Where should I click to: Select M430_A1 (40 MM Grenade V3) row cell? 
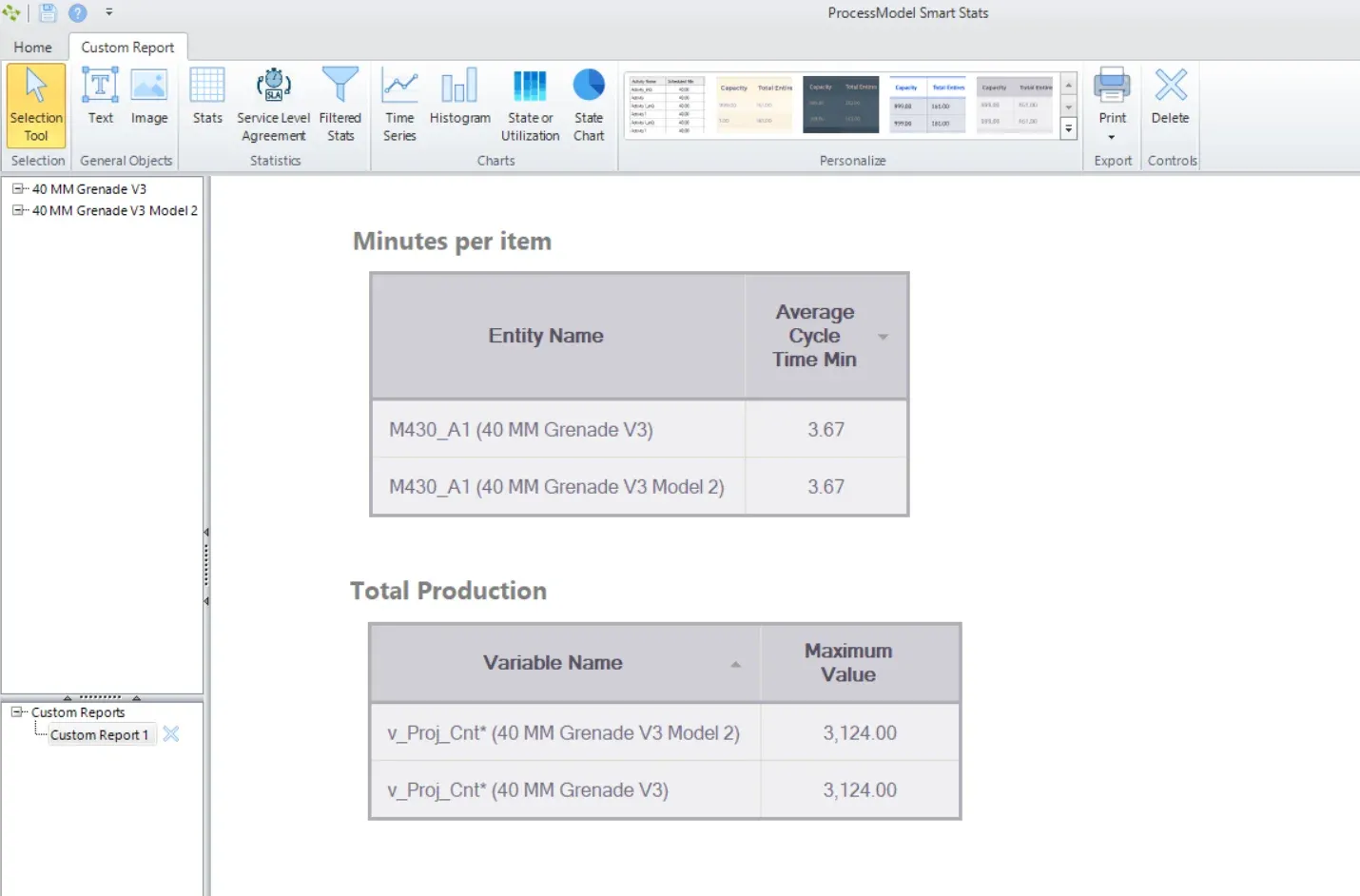558,429
